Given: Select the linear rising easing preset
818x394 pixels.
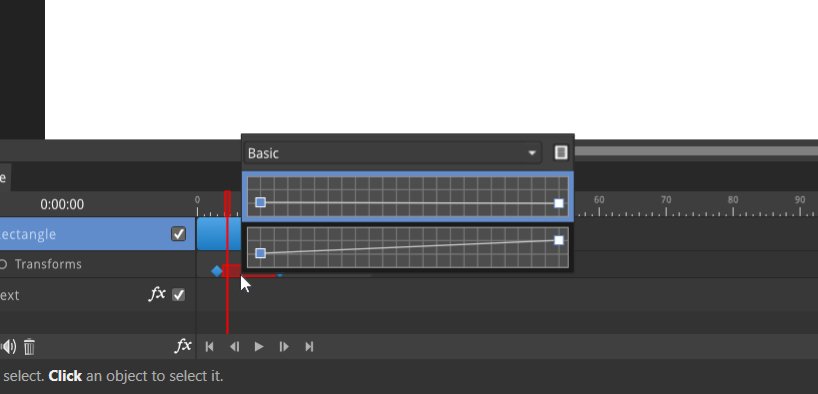Looking at the screenshot, I should pyautogui.click(x=408, y=247).
